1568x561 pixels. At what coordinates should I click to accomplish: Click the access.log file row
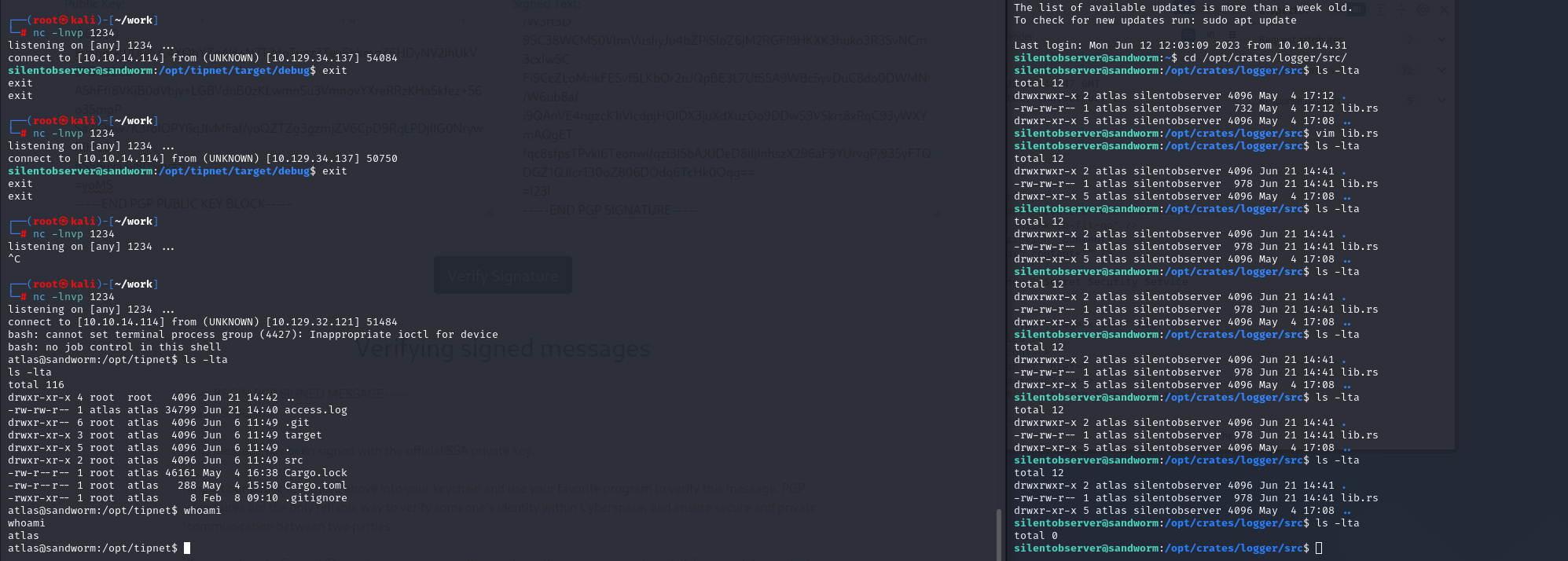(x=178, y=410)
